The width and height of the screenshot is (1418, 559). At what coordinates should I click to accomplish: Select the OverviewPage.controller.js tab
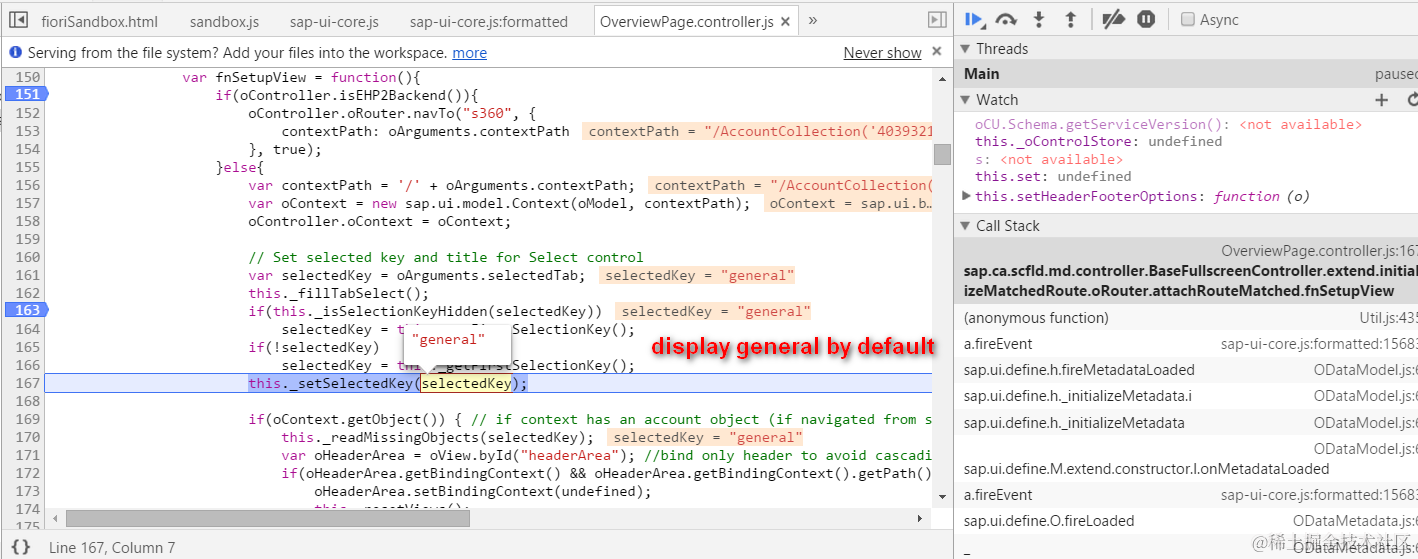[x=687, y=21]
